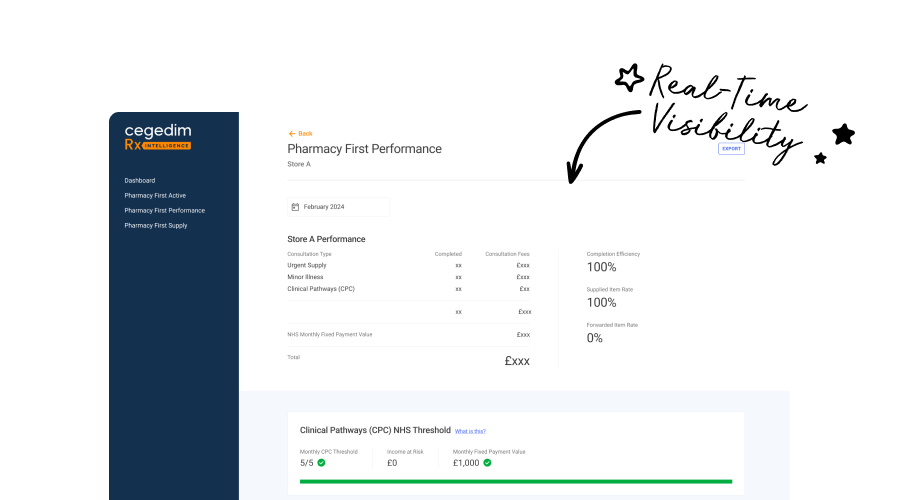900x500 pixels.
Task: Open Dashboard in the sidebar
Action: point(139,180)
